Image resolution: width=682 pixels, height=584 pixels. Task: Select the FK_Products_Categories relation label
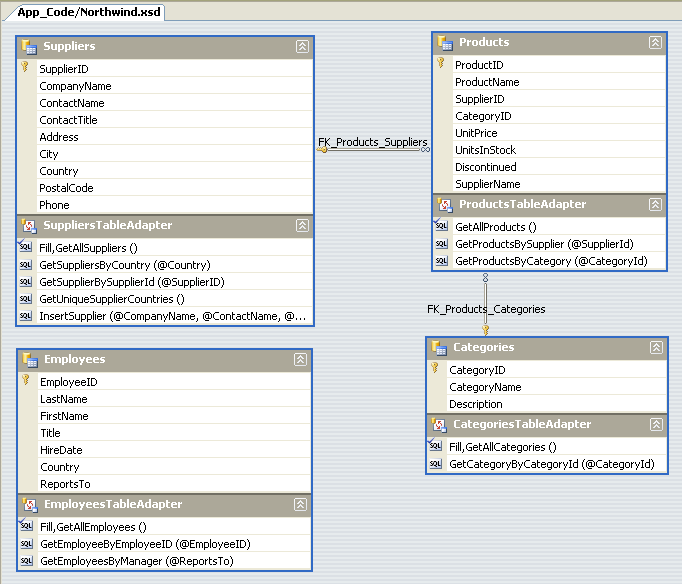coord(486,309)
